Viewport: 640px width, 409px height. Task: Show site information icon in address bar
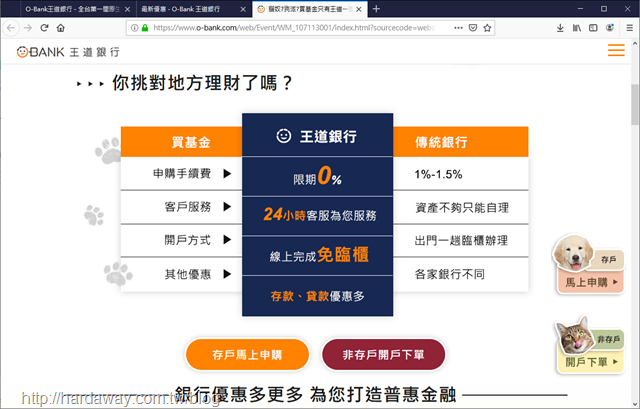134,28
